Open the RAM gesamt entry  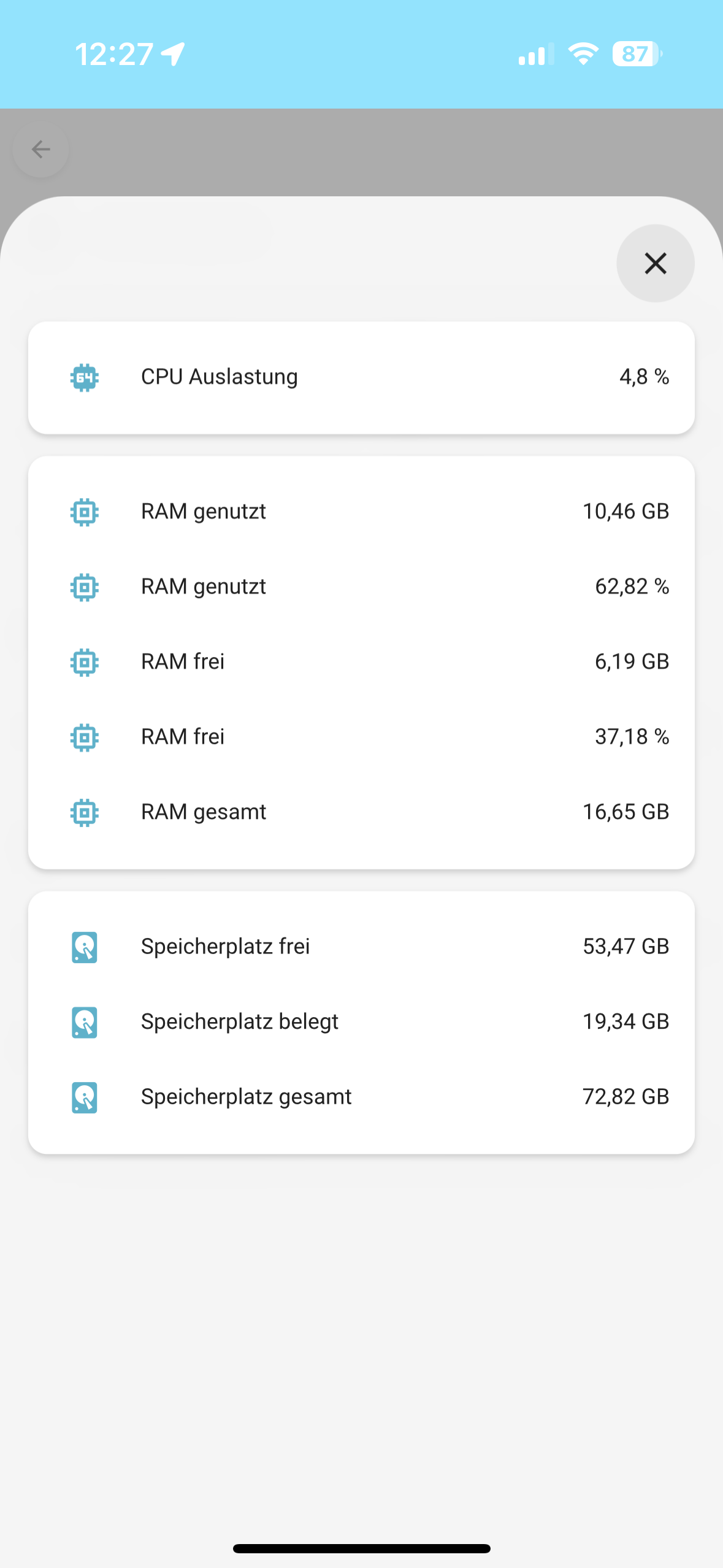tap(203, 812)
